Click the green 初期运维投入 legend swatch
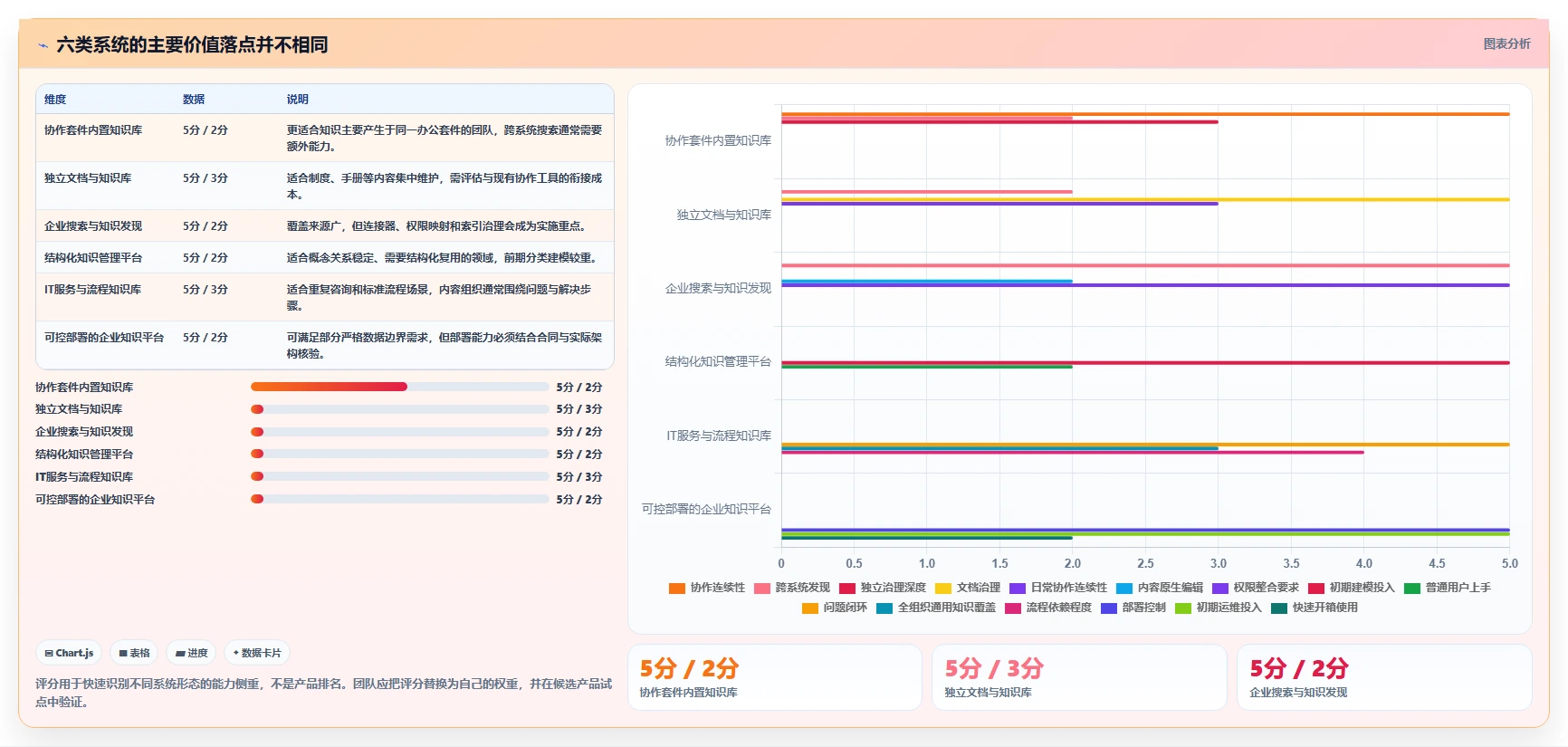This screenshot has height=747, width=1568. coord(1183,608)
